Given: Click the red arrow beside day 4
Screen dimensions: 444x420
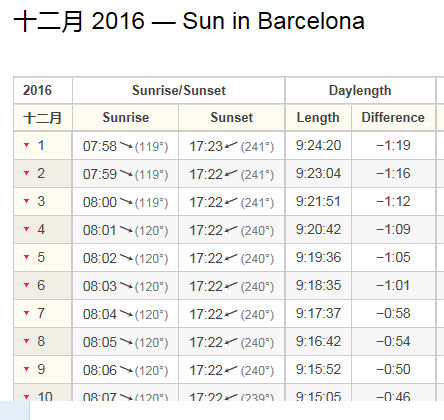Looking at the screenshot, I should [27, 229].
